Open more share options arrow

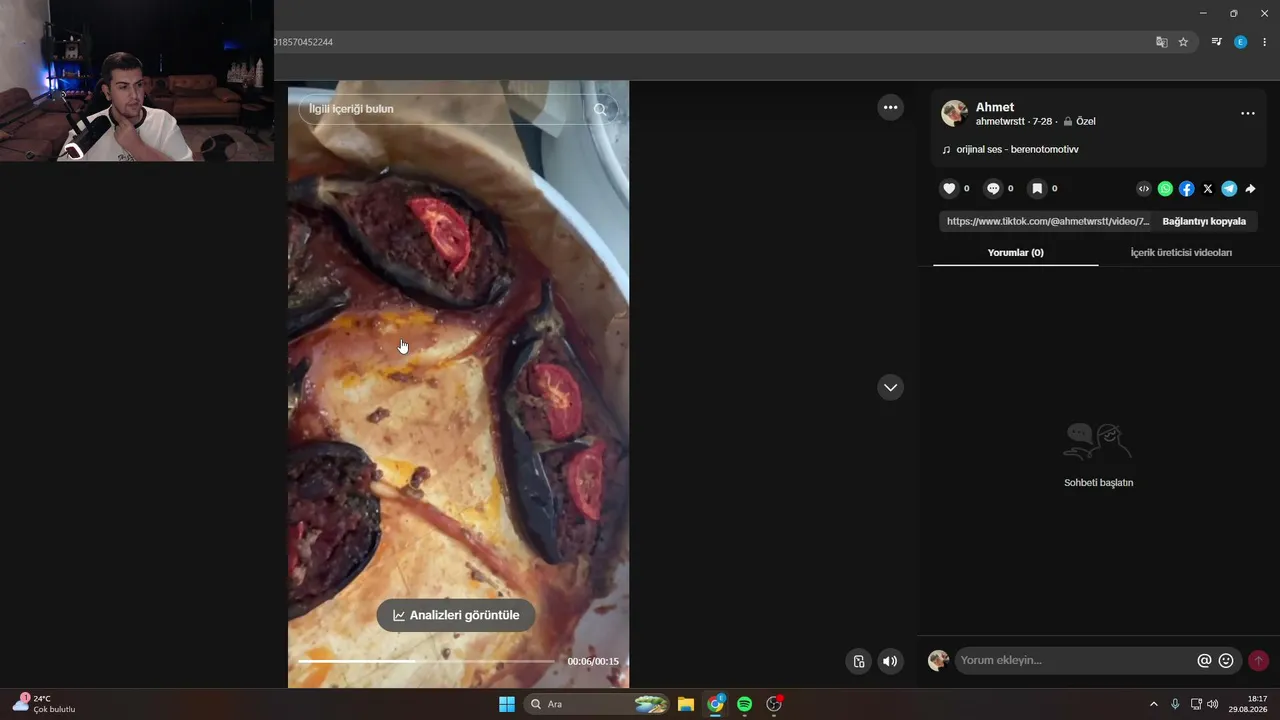coord(1250,188)
